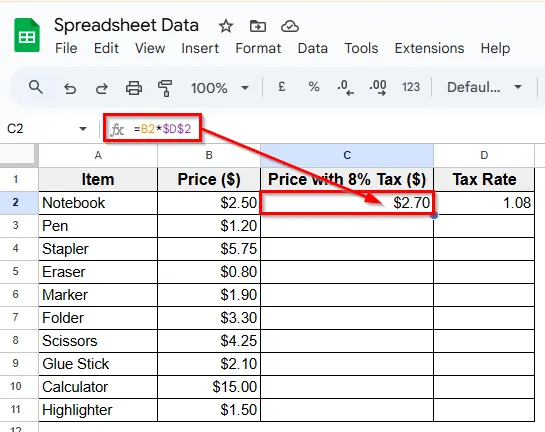This screenshot has width=545, height=432.
Task: Select the Glue Stick cell
Action: [98, 364]
